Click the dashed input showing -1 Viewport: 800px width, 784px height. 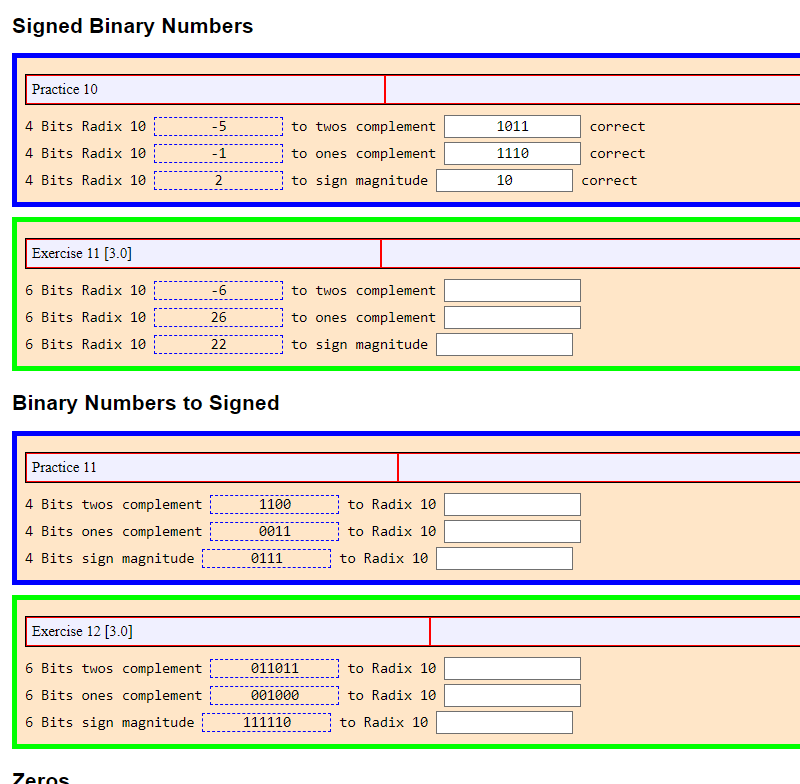pos(218,153)
